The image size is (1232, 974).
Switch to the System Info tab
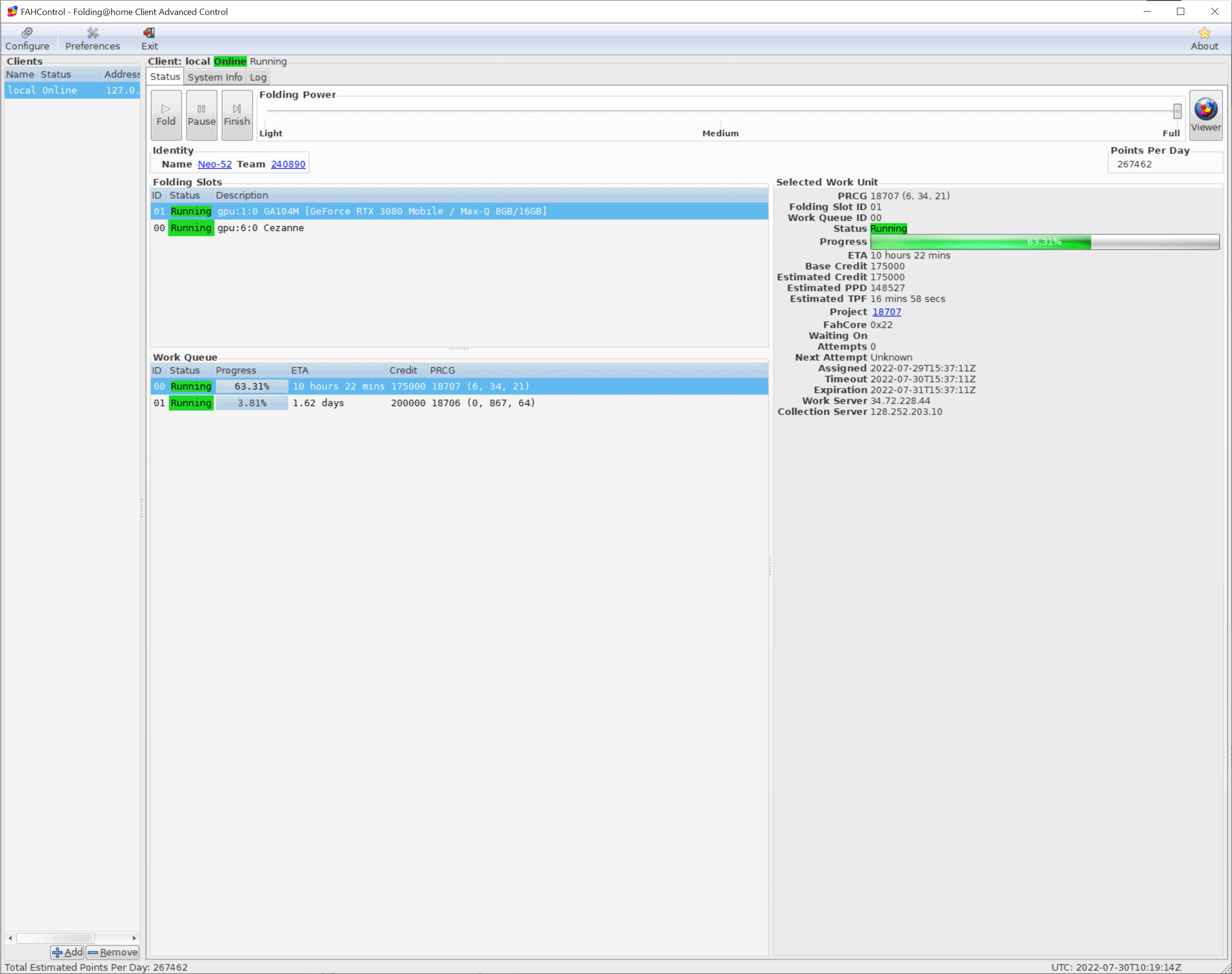coord(214,77)
